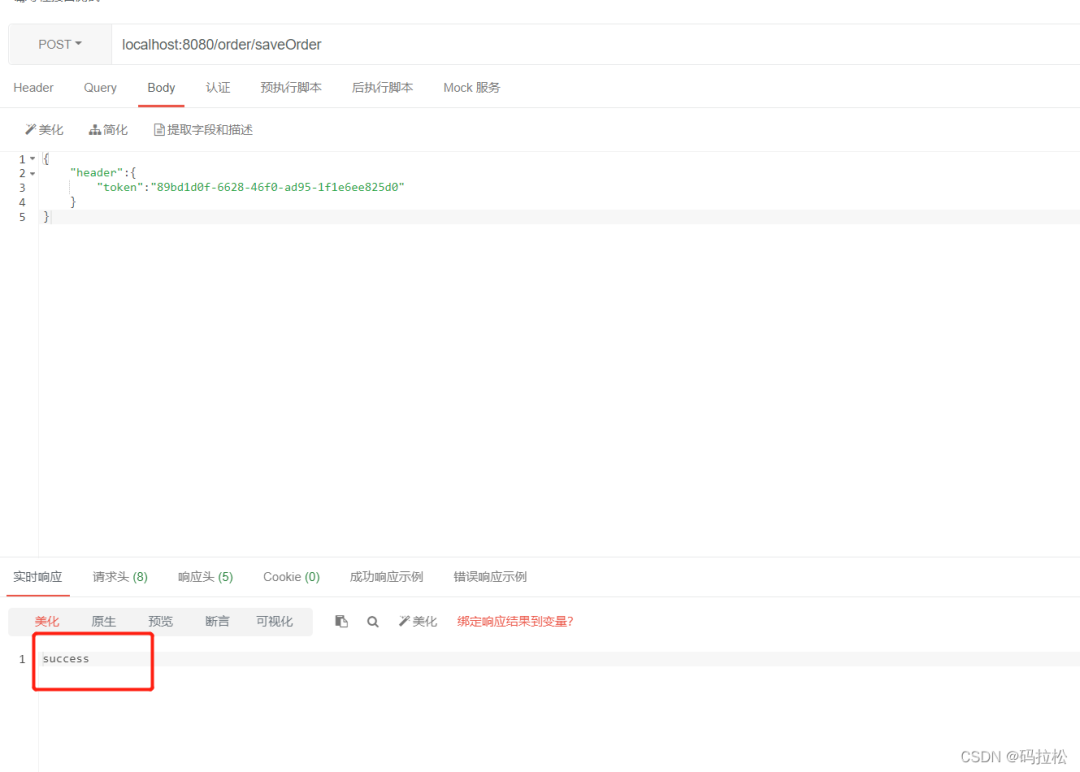Open the 预执行脚本 tab

pos(291,87)
